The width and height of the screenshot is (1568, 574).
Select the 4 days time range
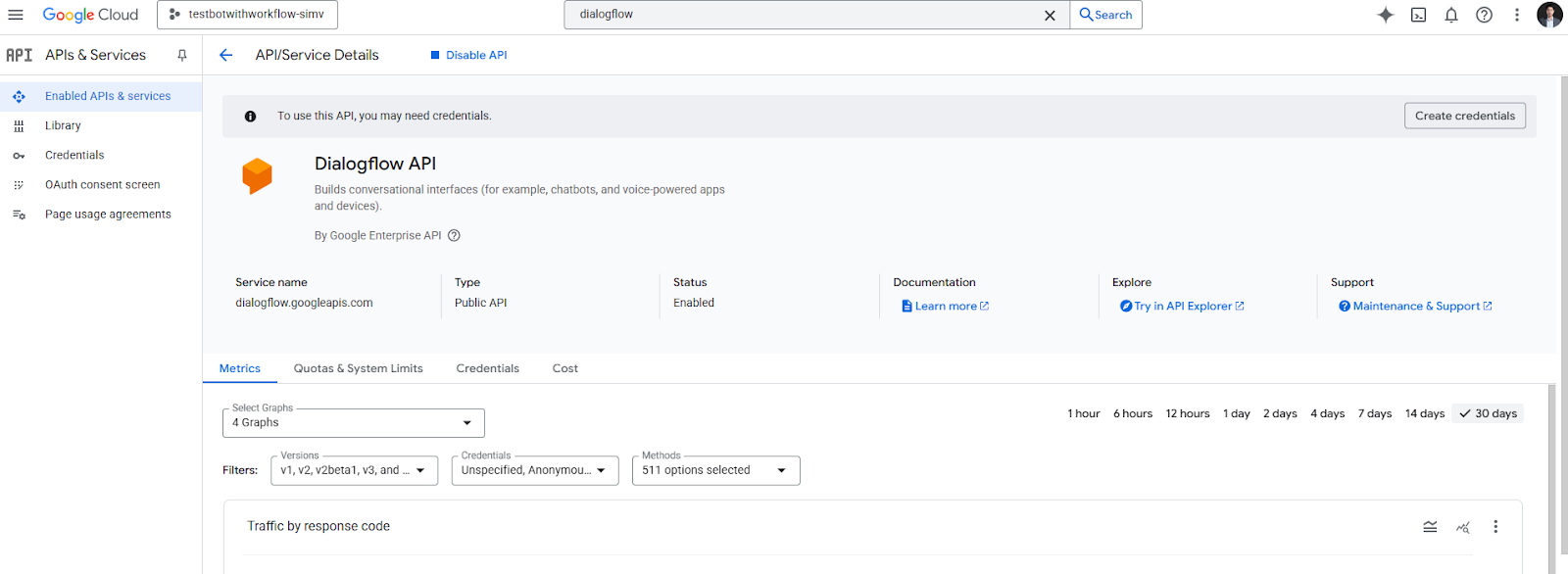[1328, 413]
